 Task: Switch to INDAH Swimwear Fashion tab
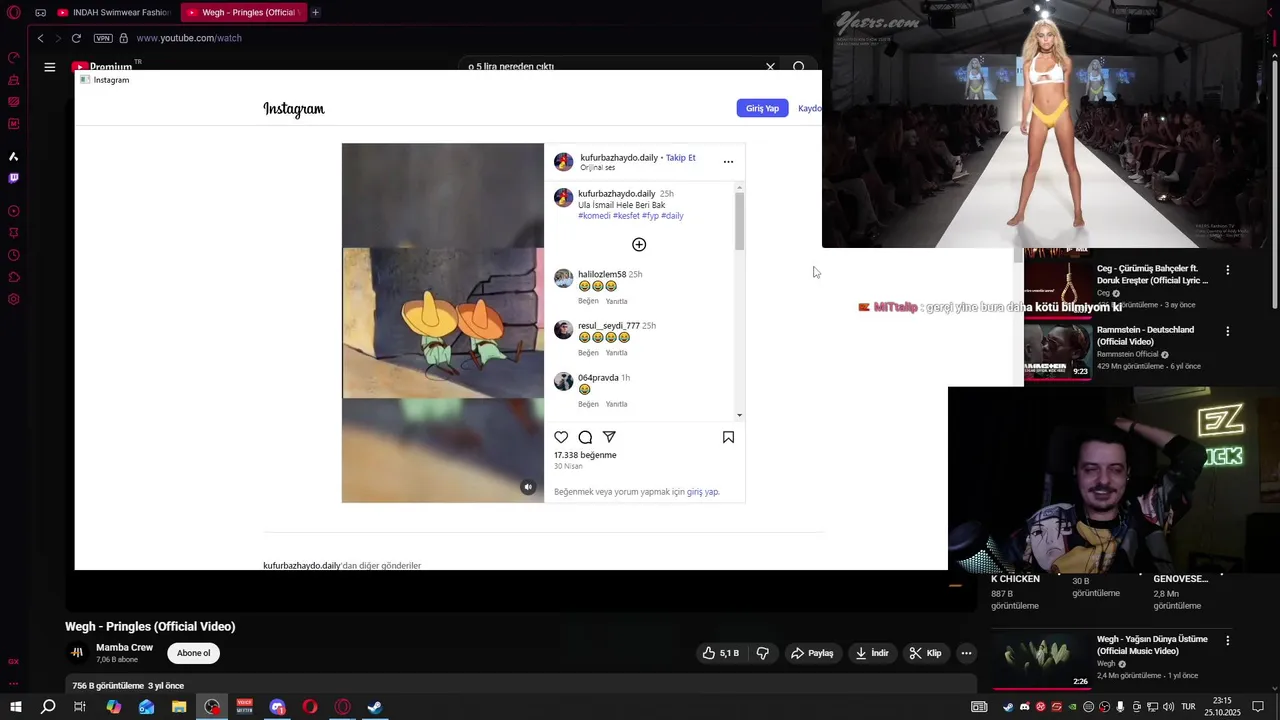[x=114, y=13]
